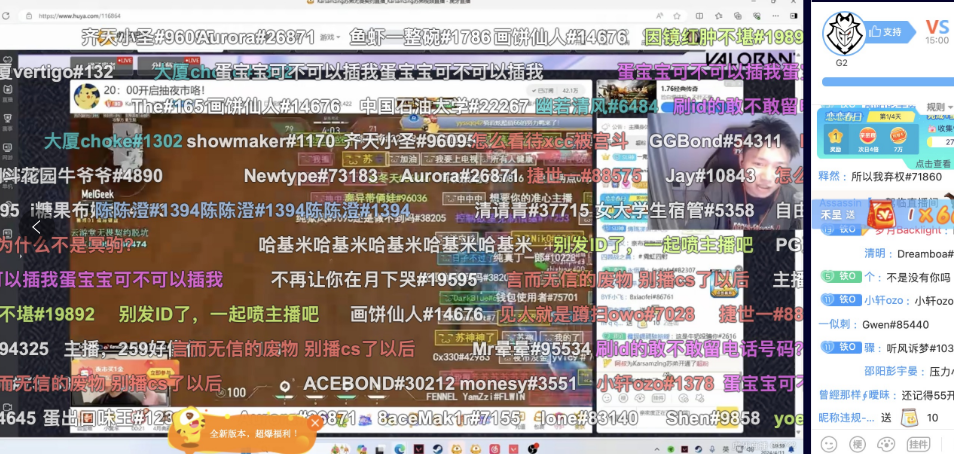Click the green 铁O level 5 badge
The width and height of the screenshot is (954, 454).
840,277
